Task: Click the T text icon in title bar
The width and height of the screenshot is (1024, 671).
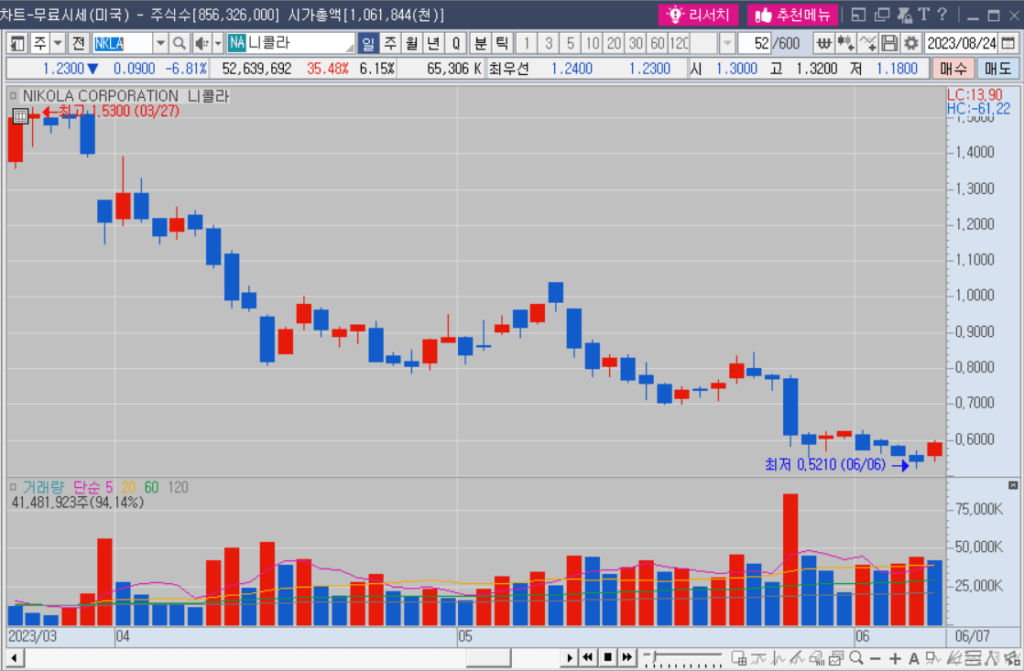Action: 923,14
